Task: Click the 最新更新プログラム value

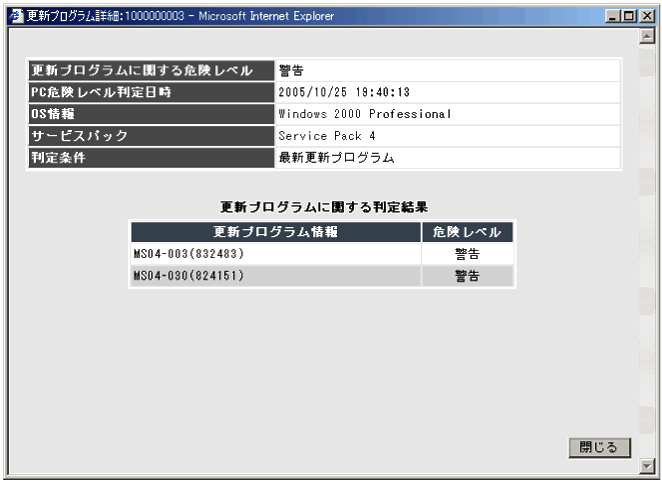Action: (336, 158)
